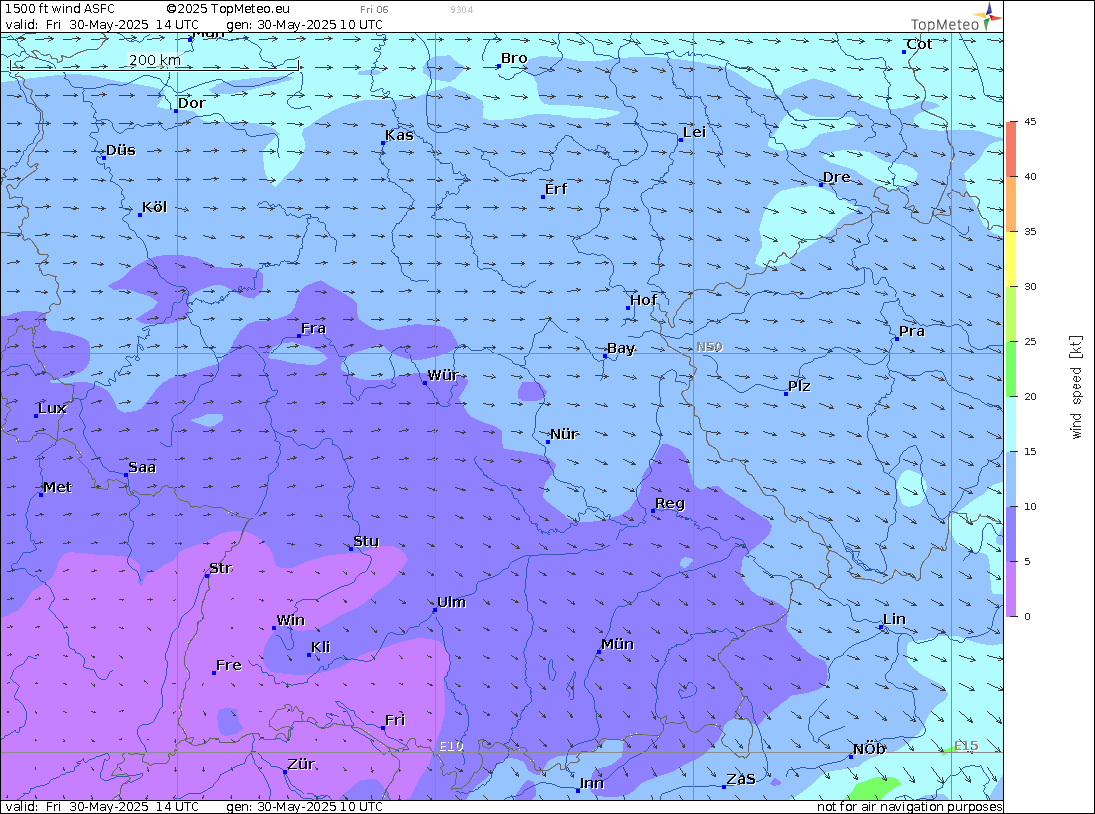1095x814 pixels.
Task: Select the Lei city marker
Action: tap(681, 140)
